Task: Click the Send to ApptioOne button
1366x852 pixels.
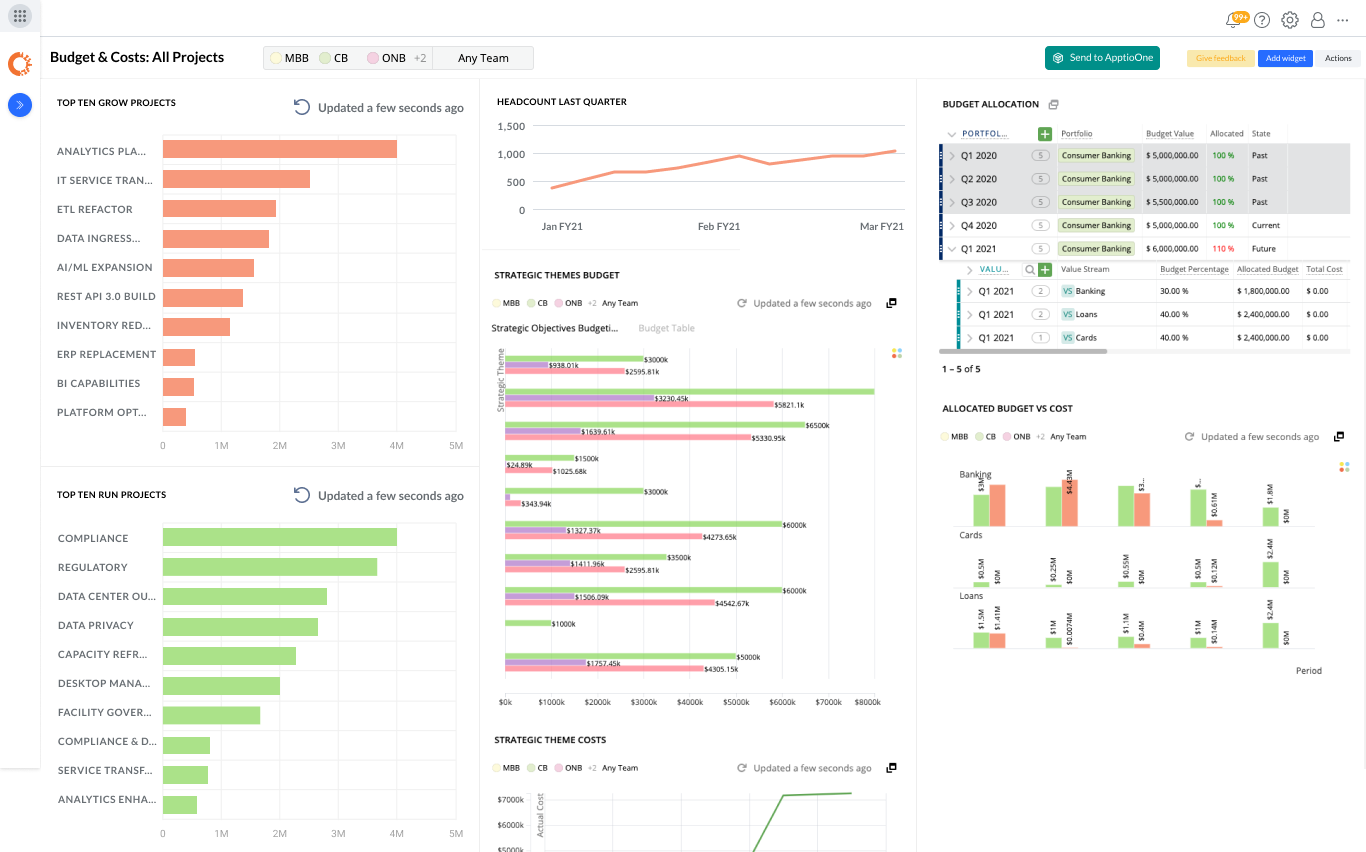Action: coord(1100,58)
